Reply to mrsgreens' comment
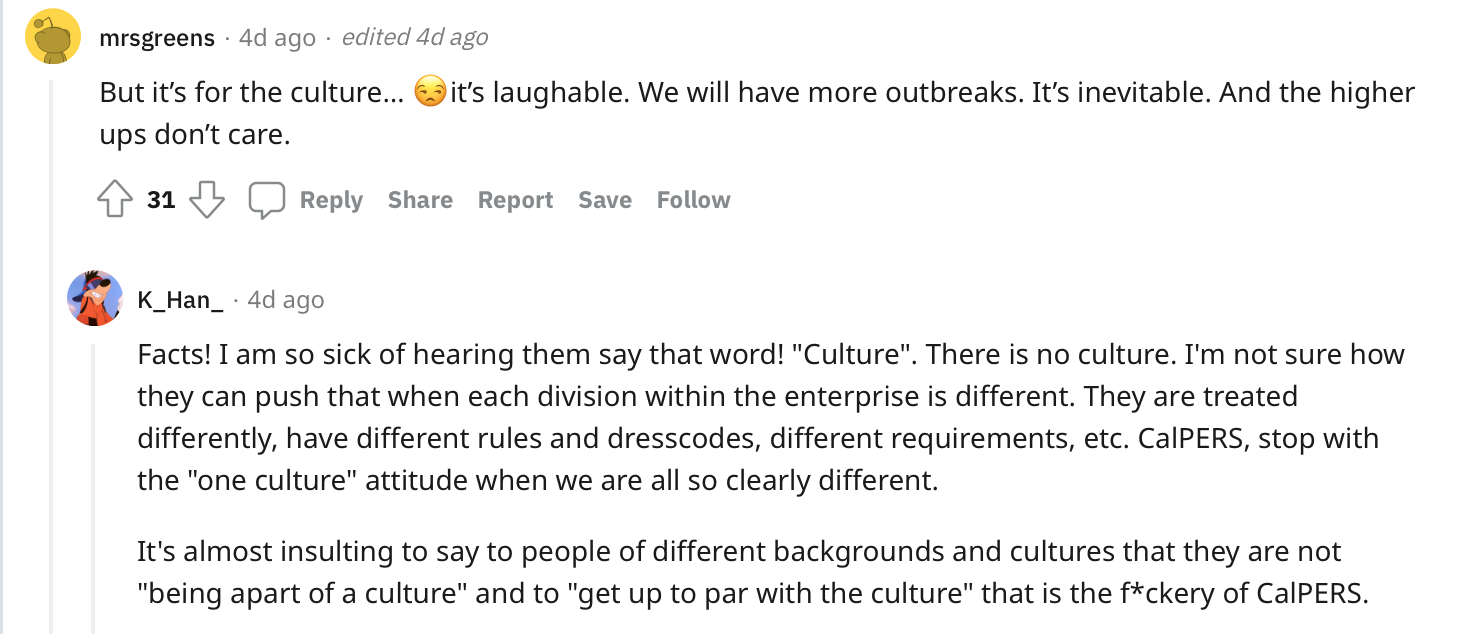The height and width of the screenshot is (634, 1466). (x=331, y=200)
